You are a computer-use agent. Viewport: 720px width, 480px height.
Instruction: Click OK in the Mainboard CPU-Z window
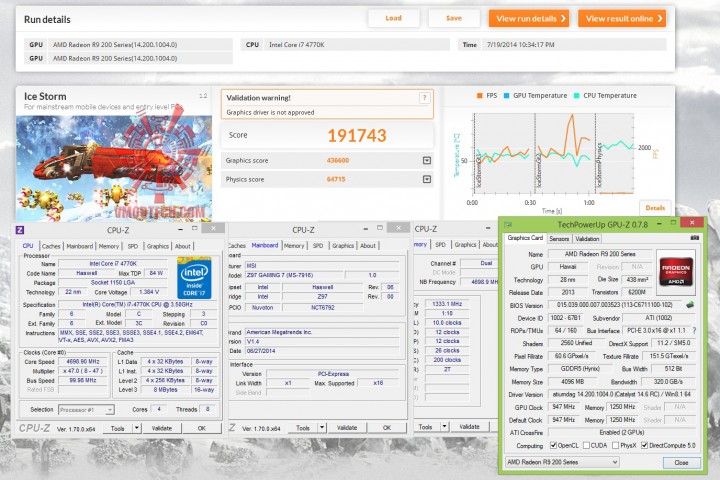[x=387, y=428]
